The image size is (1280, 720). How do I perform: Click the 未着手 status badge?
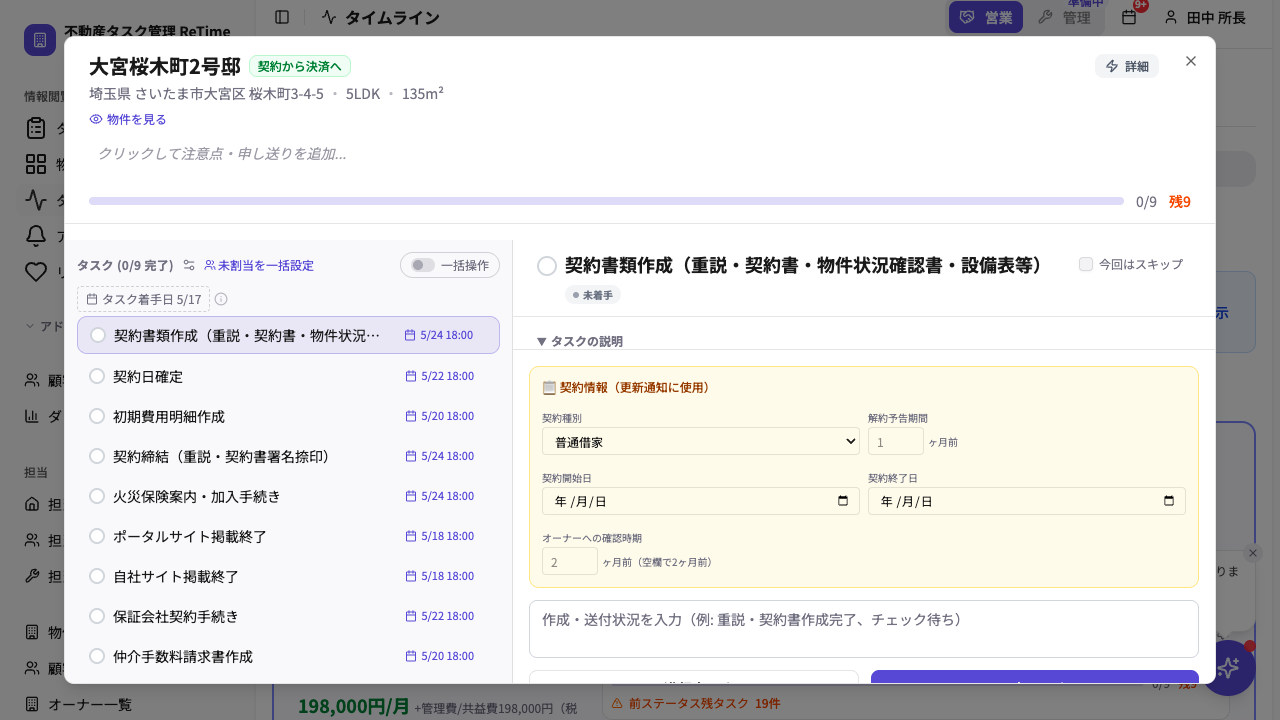click(593, 295)
